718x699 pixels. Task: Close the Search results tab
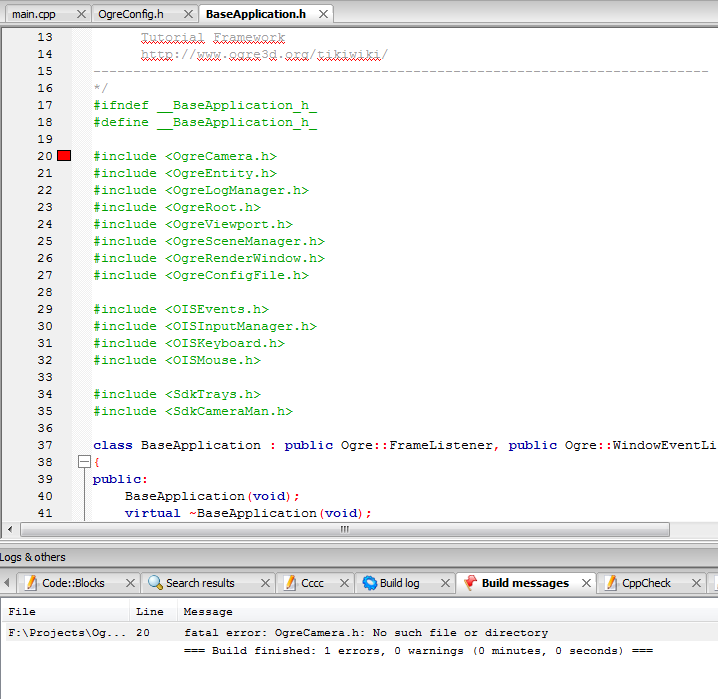[x=265, y=583]
